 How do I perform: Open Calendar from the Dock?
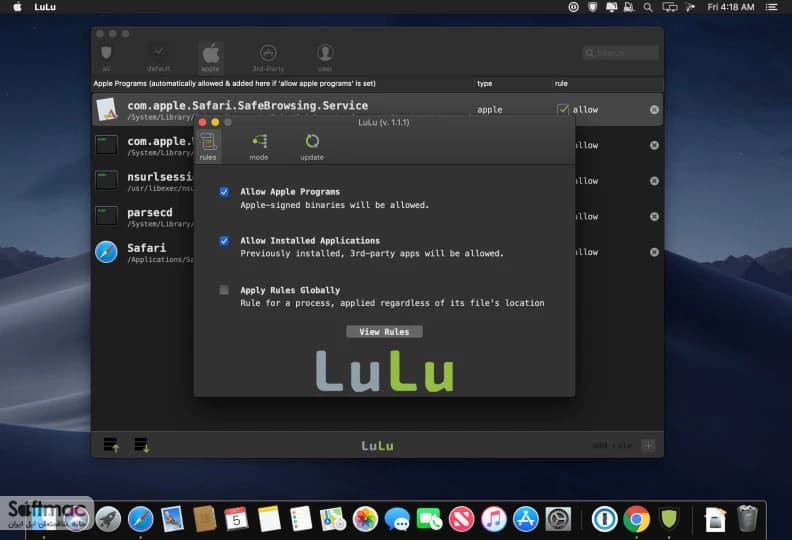coord(236,519)
